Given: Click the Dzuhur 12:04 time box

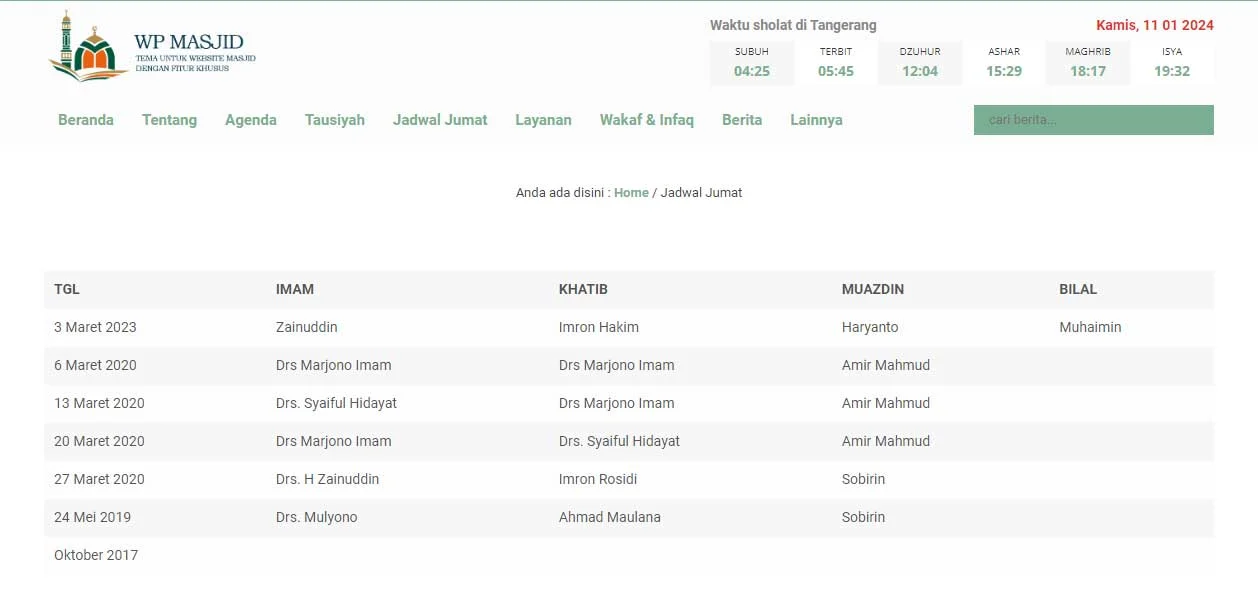Looking at the screenshot, I should coord(920,63).
